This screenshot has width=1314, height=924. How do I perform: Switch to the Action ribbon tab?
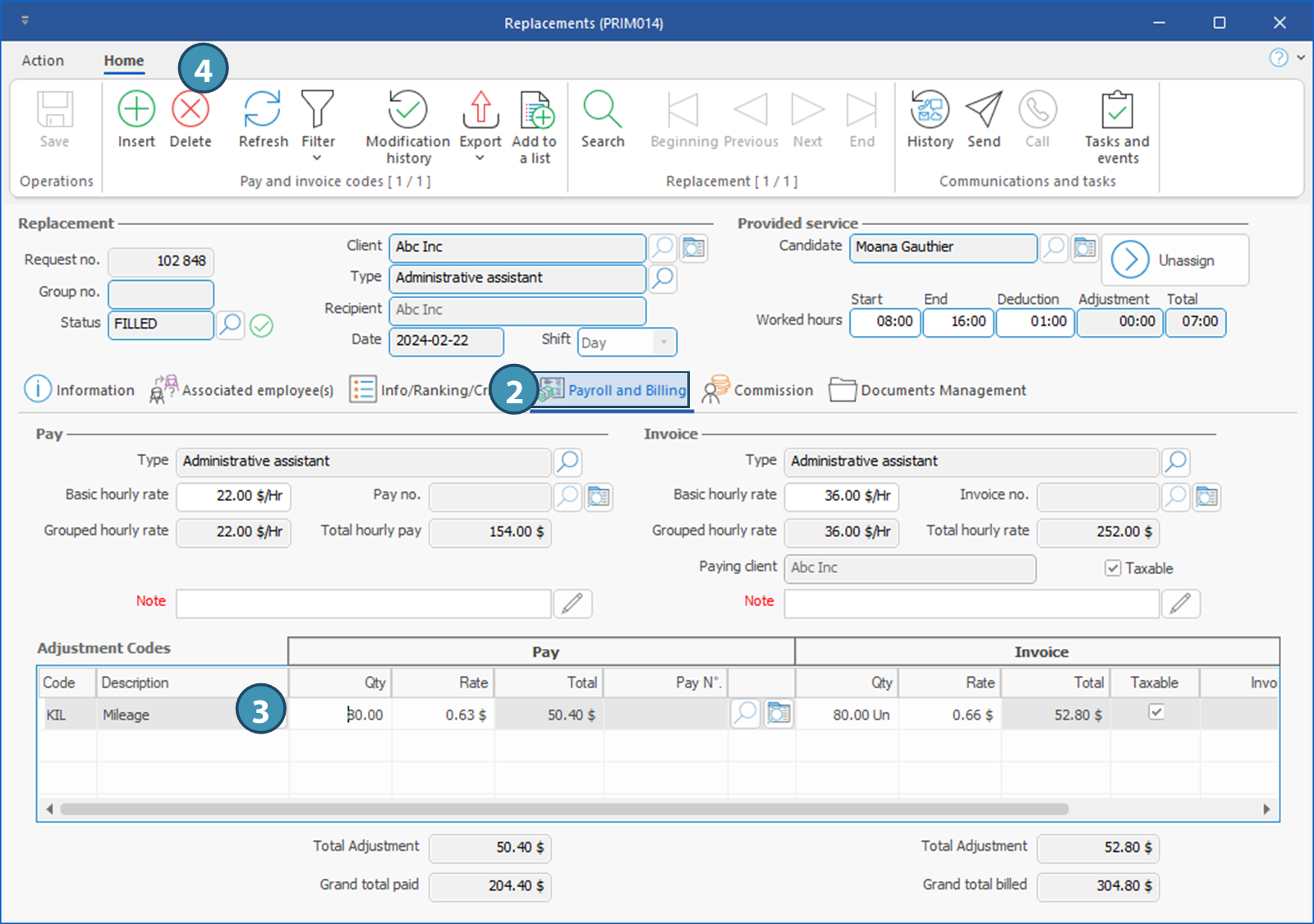pyautogui.click(x=43, y=61)
